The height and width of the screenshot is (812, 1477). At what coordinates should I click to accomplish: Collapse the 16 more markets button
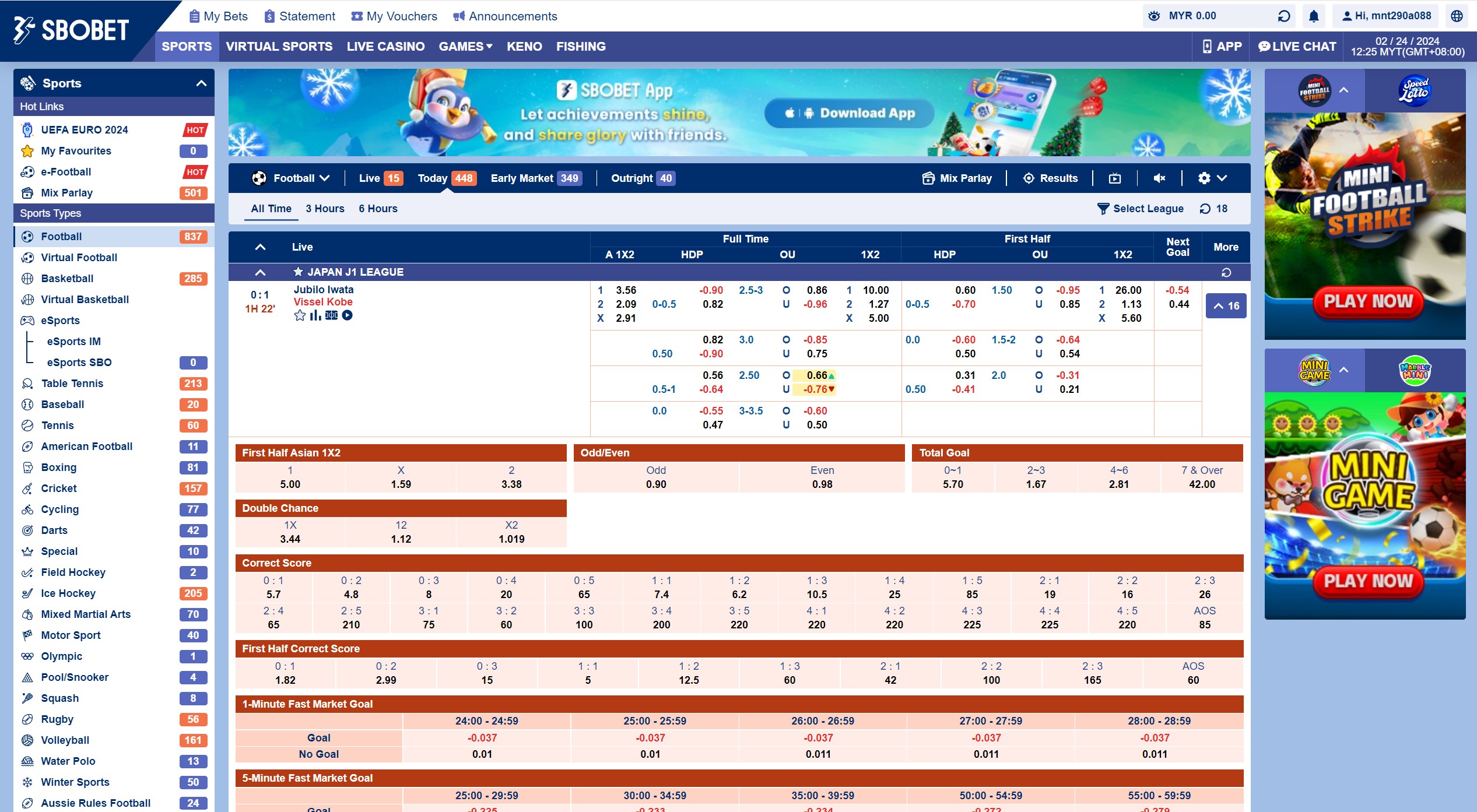[1226, 305]
